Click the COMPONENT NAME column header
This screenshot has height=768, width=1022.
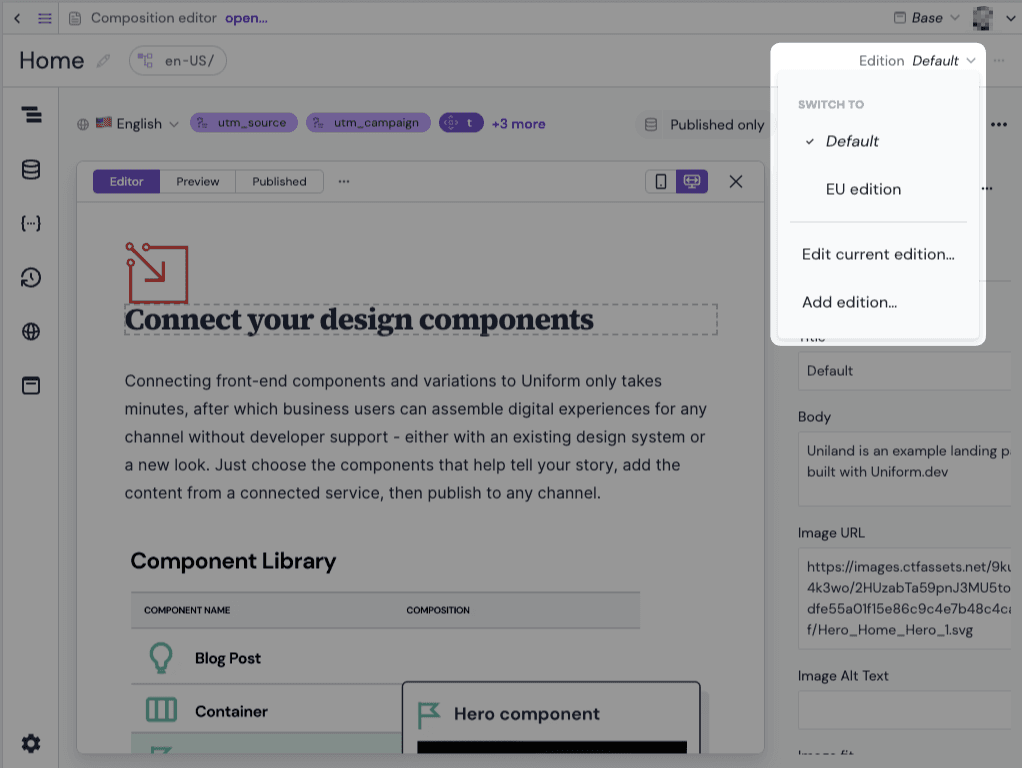[x=187, y=610]
